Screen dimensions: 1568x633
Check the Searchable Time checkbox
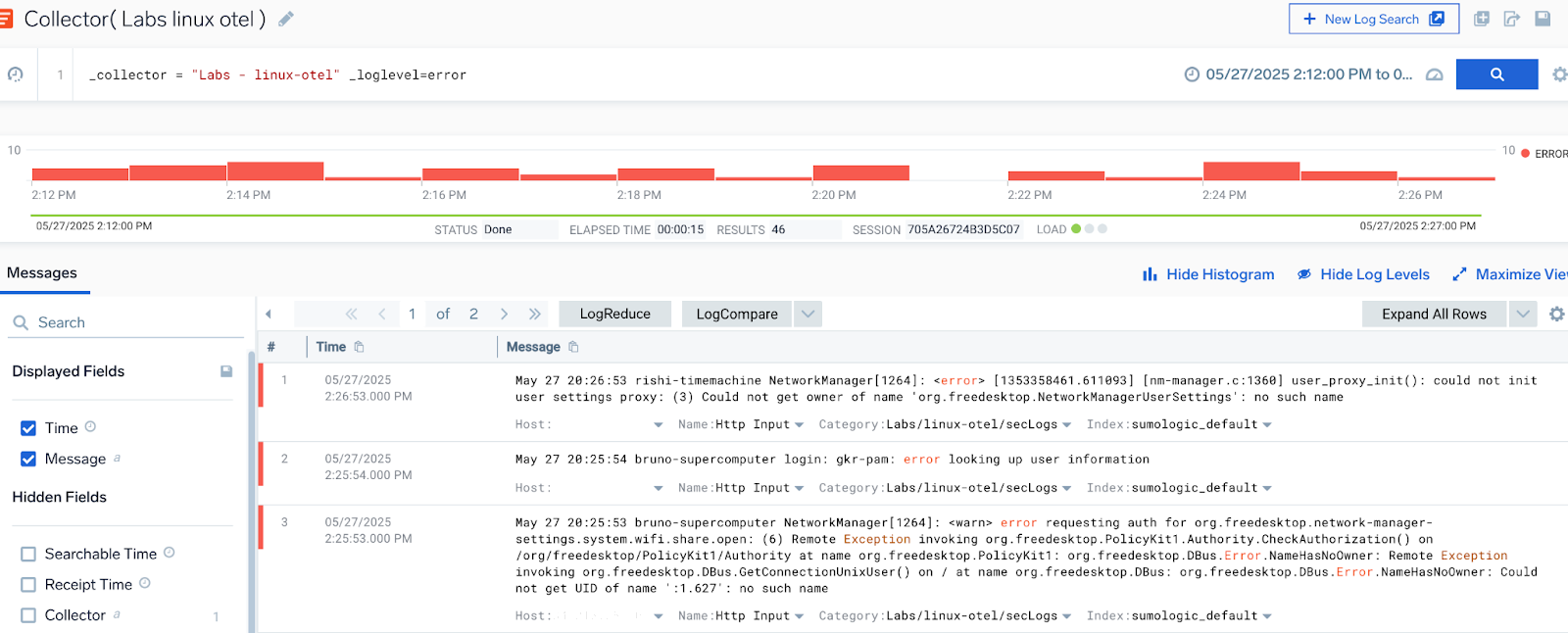click(28, 554)
